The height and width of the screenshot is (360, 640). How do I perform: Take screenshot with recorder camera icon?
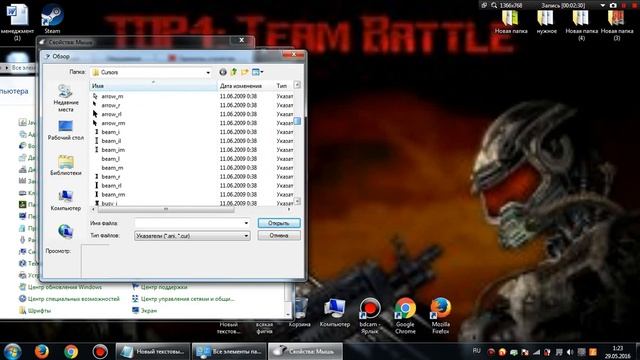point(613,5)
